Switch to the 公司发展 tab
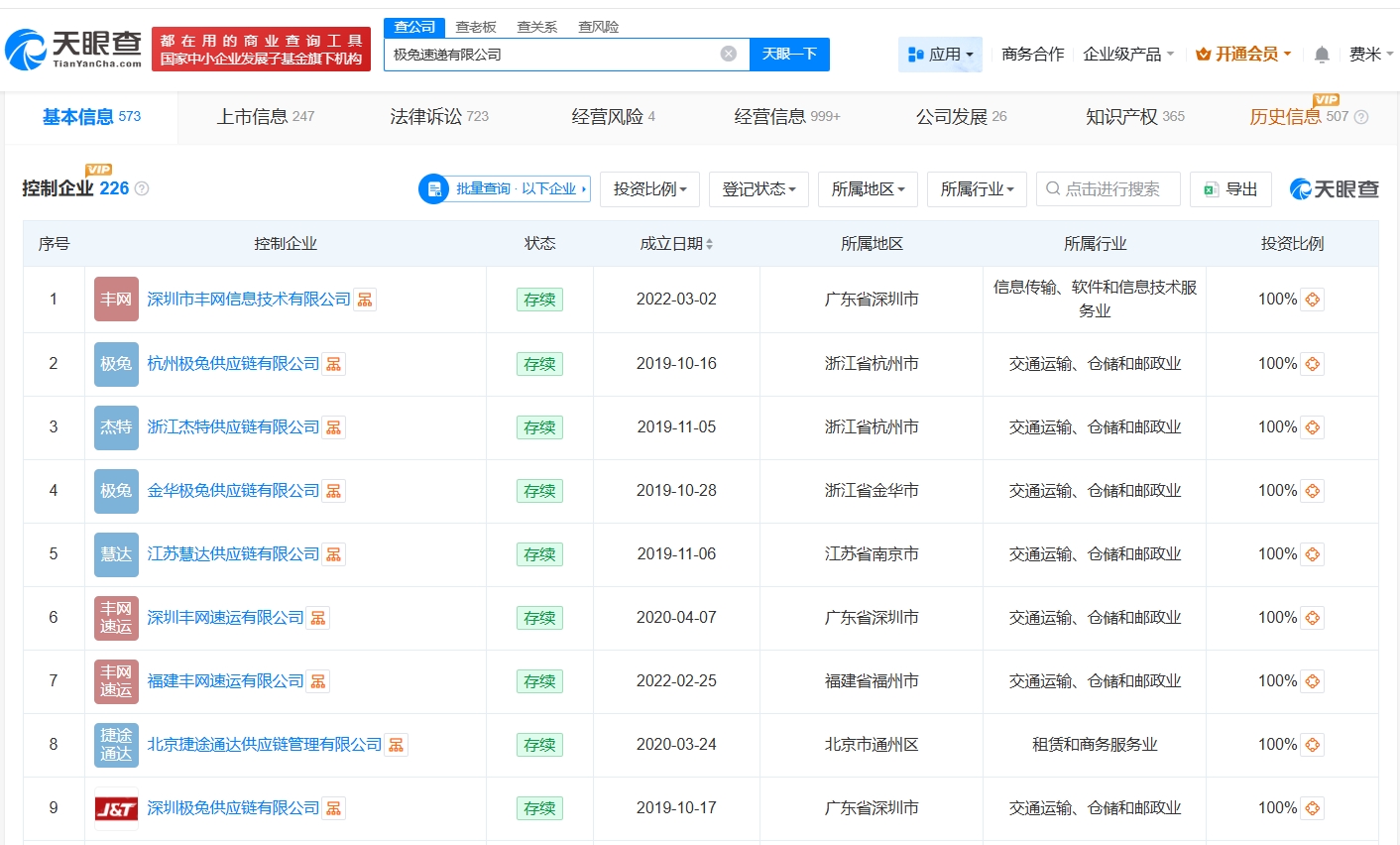The height and width of the screenshot is (845, 1400). [x=962, y=117]
